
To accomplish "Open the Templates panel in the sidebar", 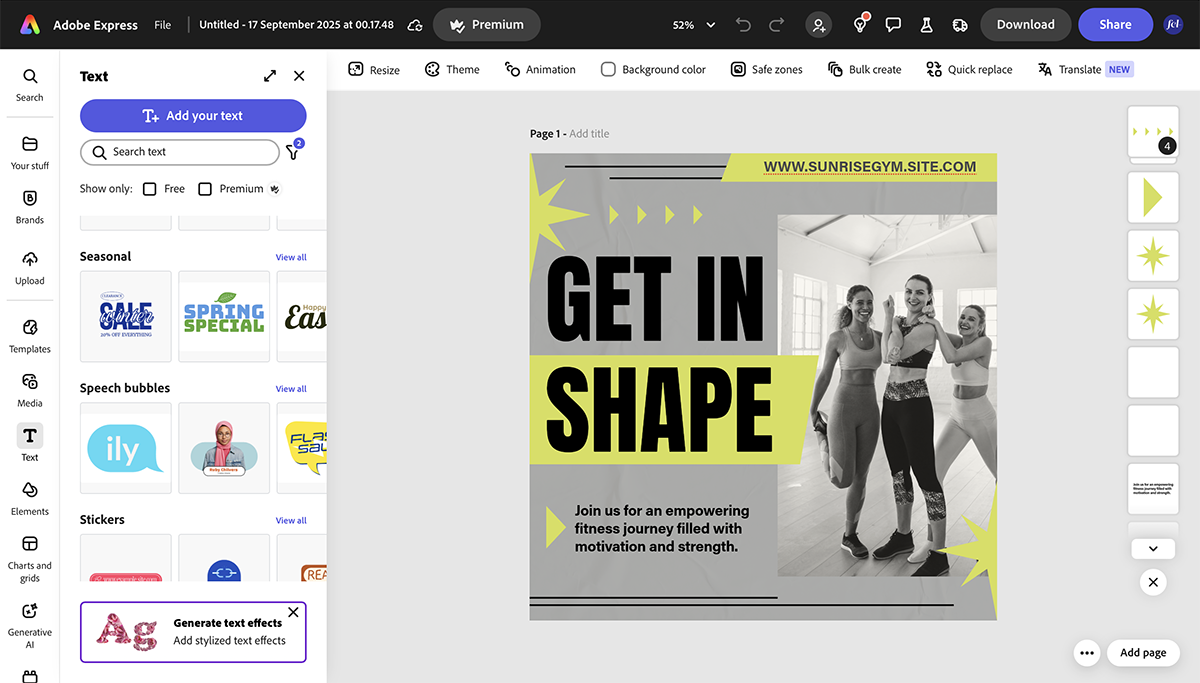I will coord(29,335).
